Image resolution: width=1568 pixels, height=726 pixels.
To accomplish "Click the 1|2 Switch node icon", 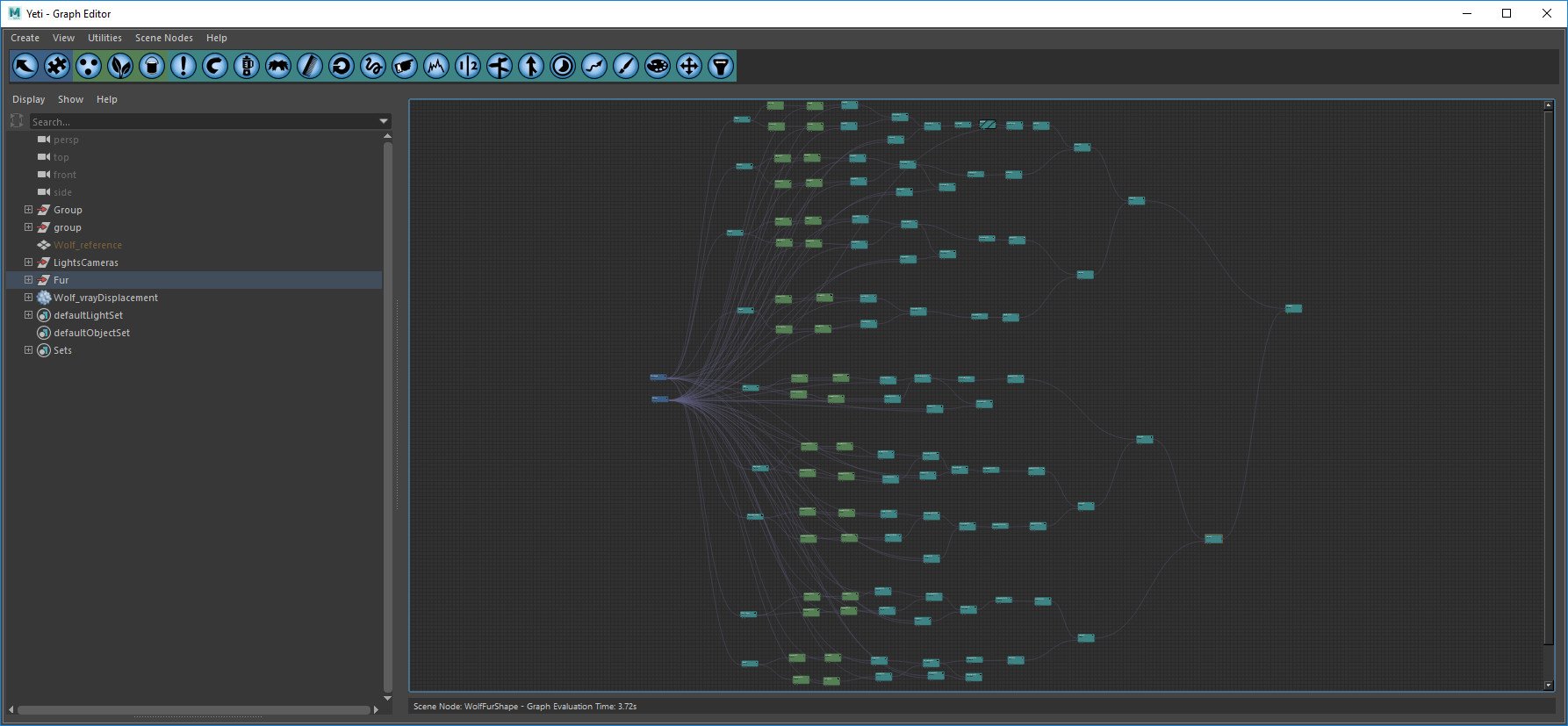I will coord(468,66).
